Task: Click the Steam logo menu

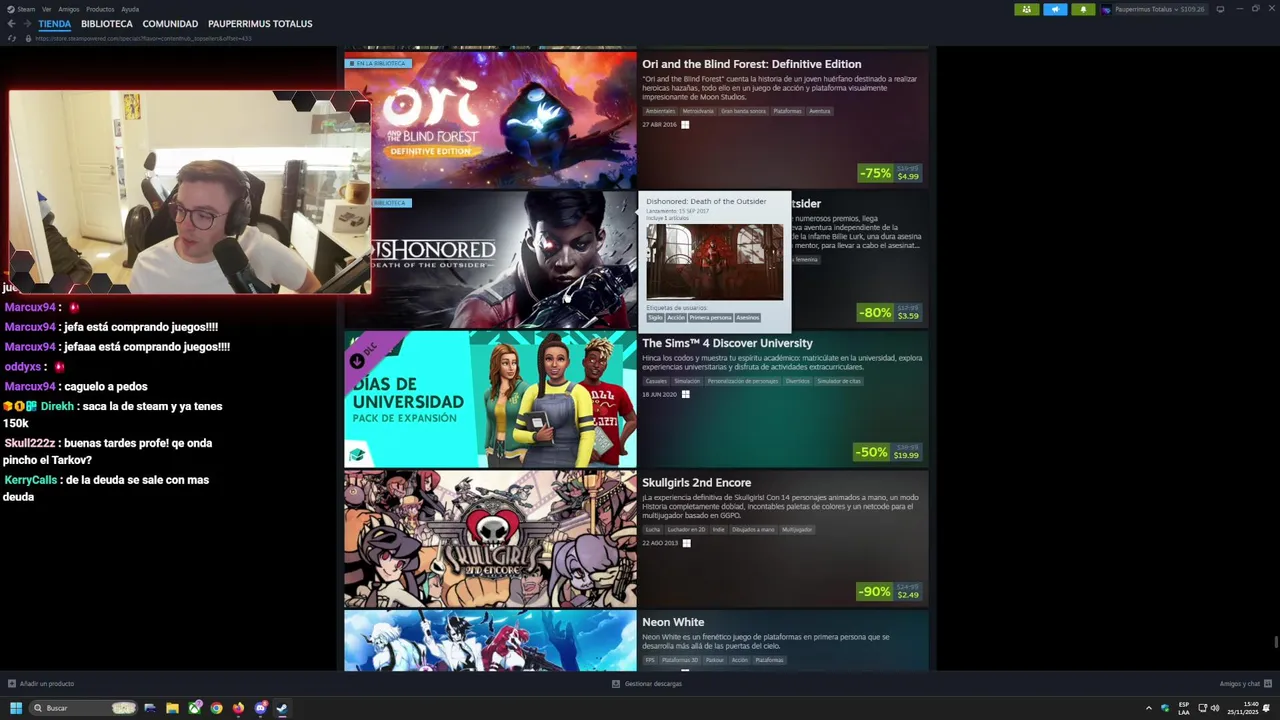Action: pos(22,9)
